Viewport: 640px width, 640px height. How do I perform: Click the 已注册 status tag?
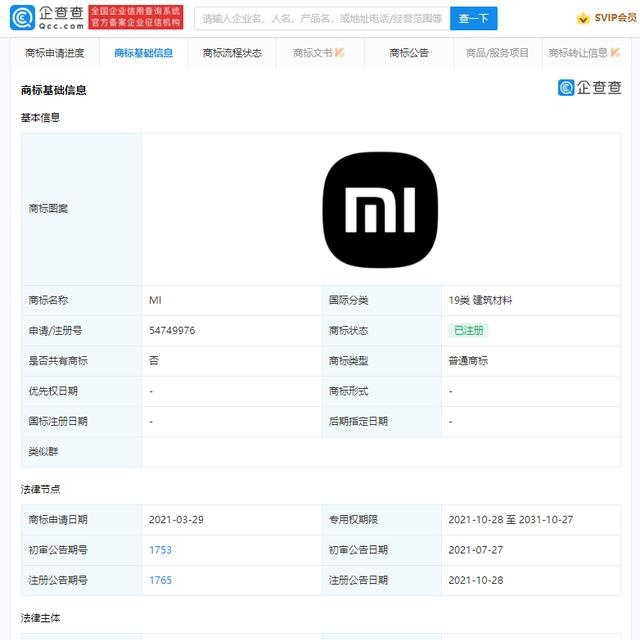point(469,330)
